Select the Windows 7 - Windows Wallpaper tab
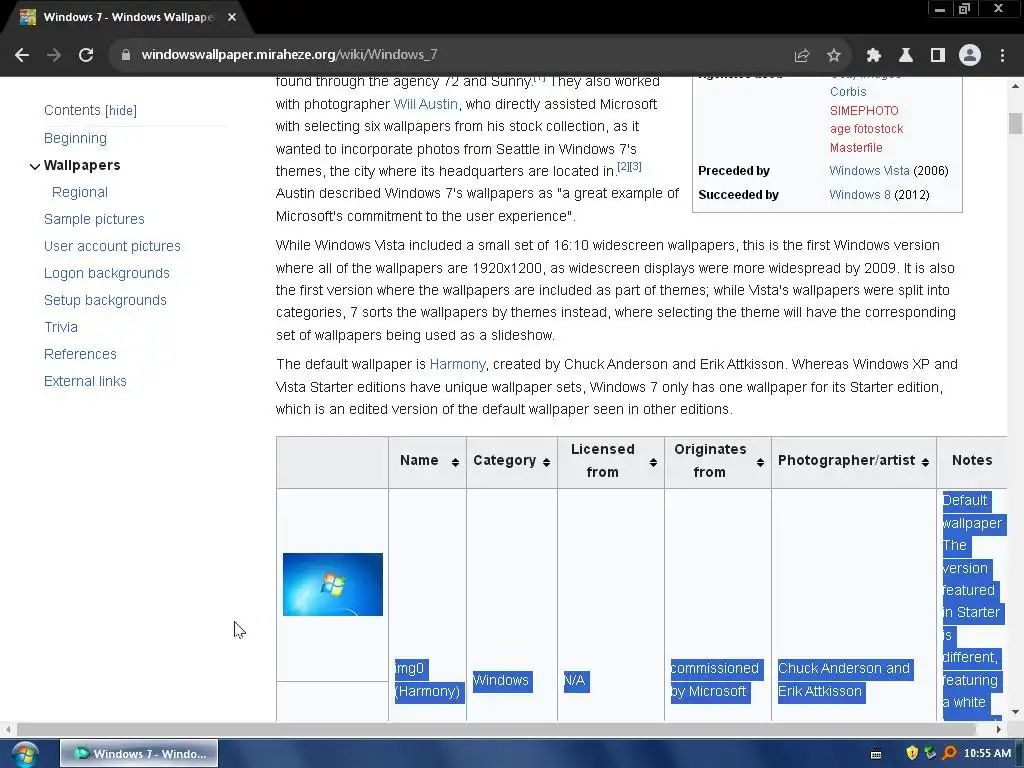The height and width of the screenshot is (768, 1024). [x=127, y=17]
